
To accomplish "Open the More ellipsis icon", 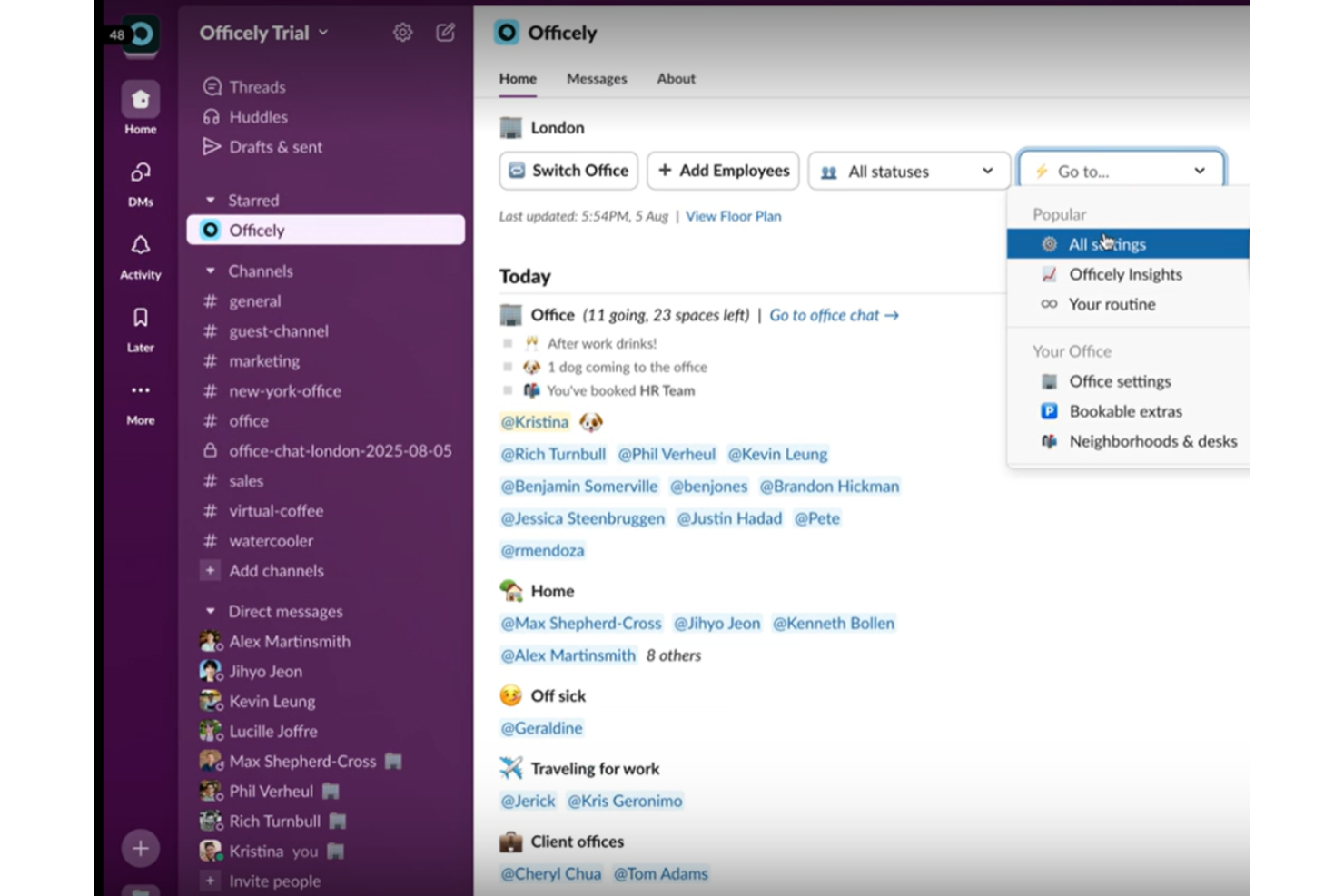I will coord(140,390).
